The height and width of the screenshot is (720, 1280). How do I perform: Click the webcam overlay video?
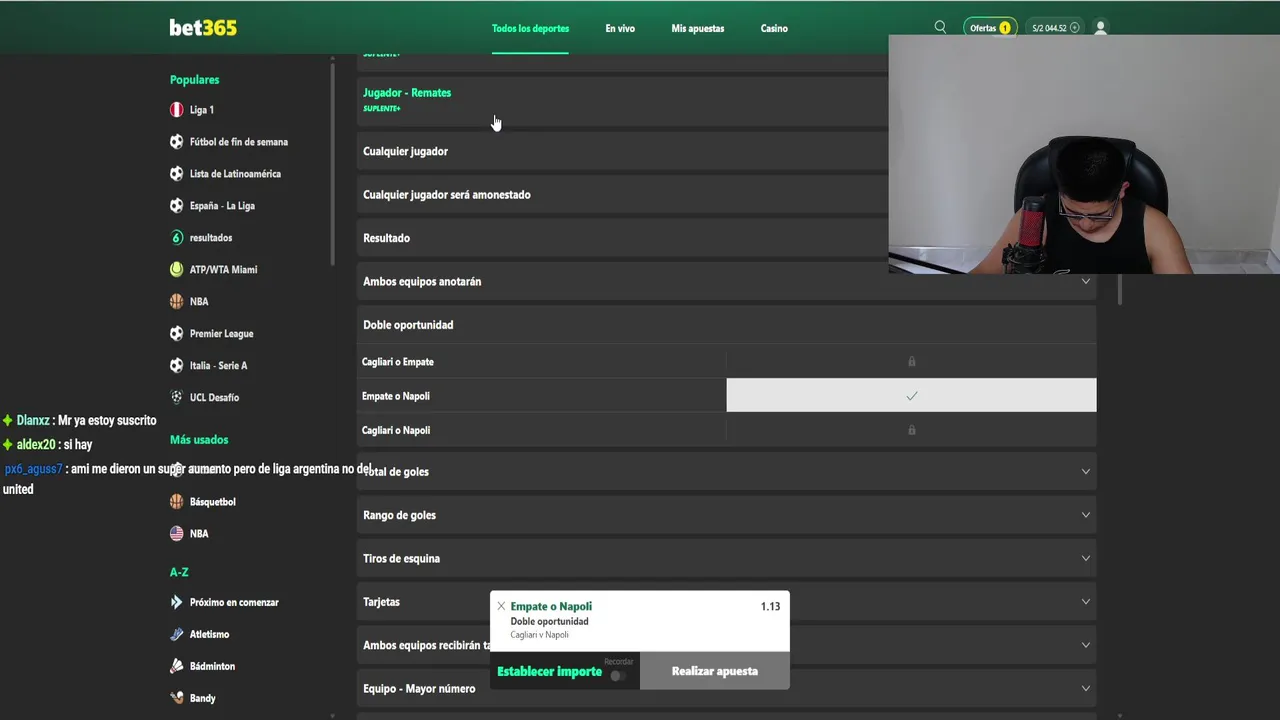tap(1084, 155)
